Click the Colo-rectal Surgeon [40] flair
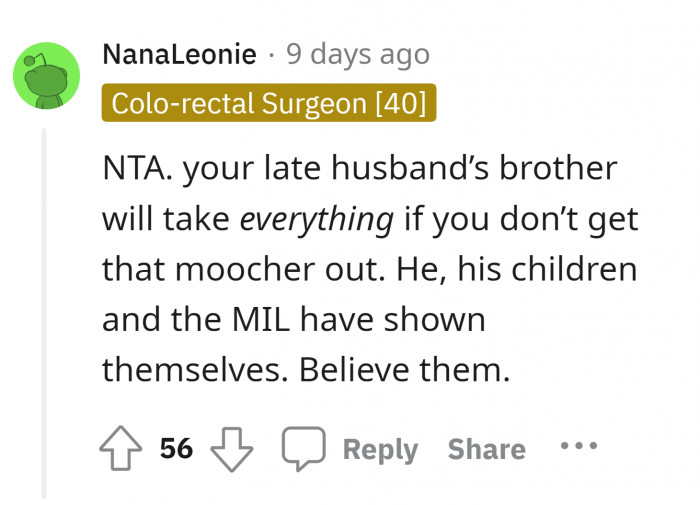This screenshot has width=700, height=505. click(269, 103)
